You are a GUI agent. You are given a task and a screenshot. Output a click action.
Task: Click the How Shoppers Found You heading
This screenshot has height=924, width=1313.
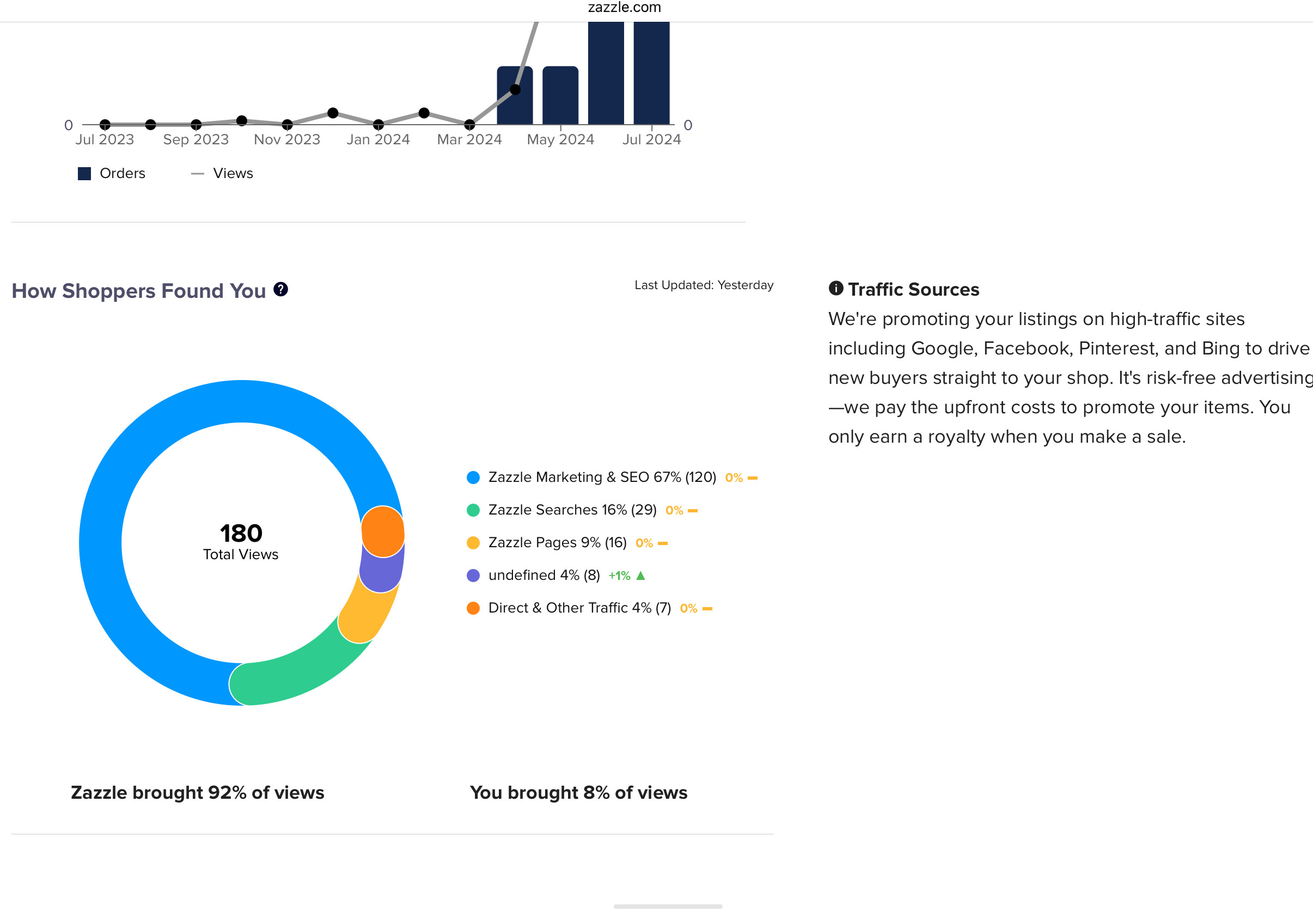coord(139,290)
